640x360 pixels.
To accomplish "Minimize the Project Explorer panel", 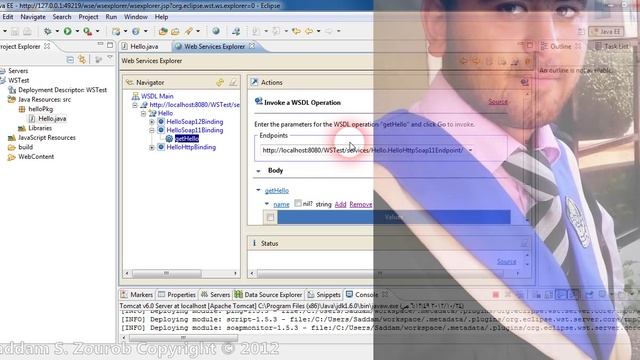I will (x=100, y=44).
